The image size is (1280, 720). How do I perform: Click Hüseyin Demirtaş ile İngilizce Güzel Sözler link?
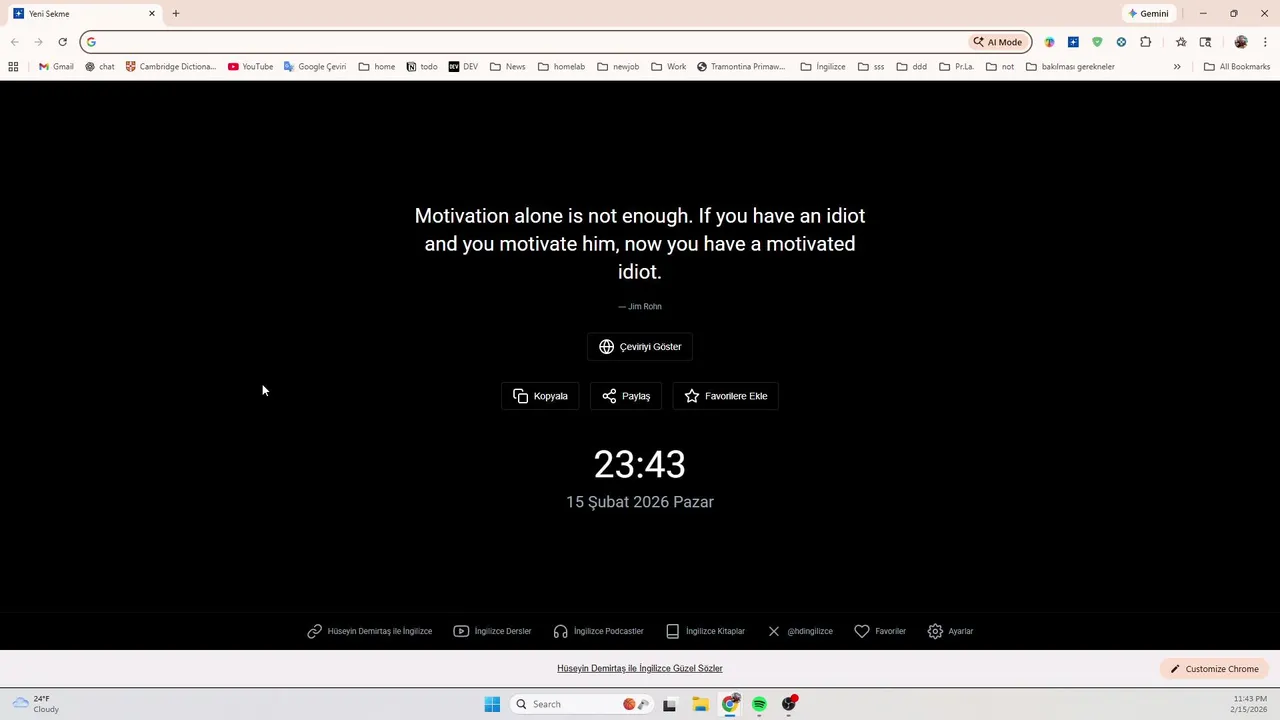click(x=640, y=668)
